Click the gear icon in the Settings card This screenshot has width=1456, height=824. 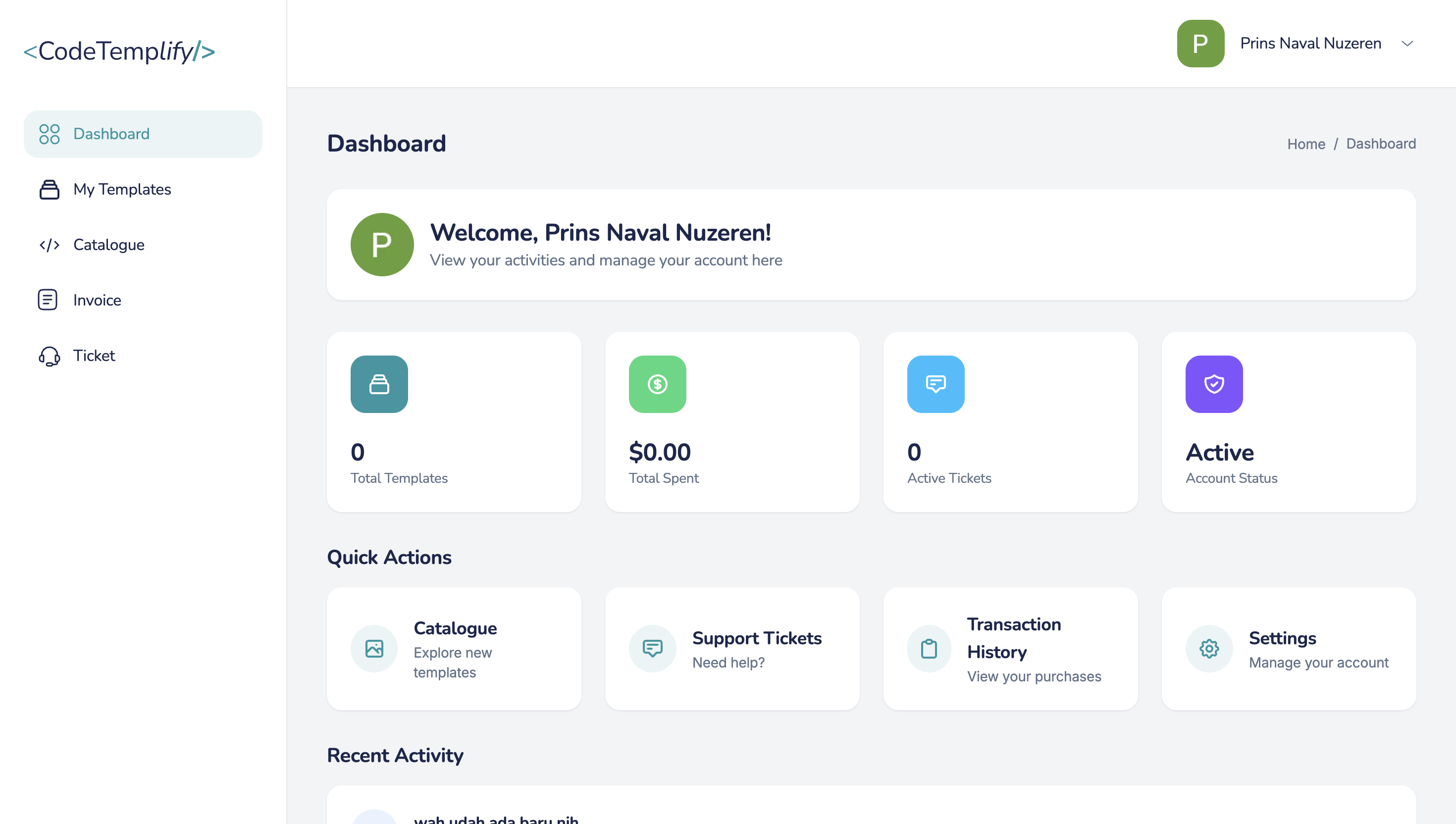[1209, 649]
